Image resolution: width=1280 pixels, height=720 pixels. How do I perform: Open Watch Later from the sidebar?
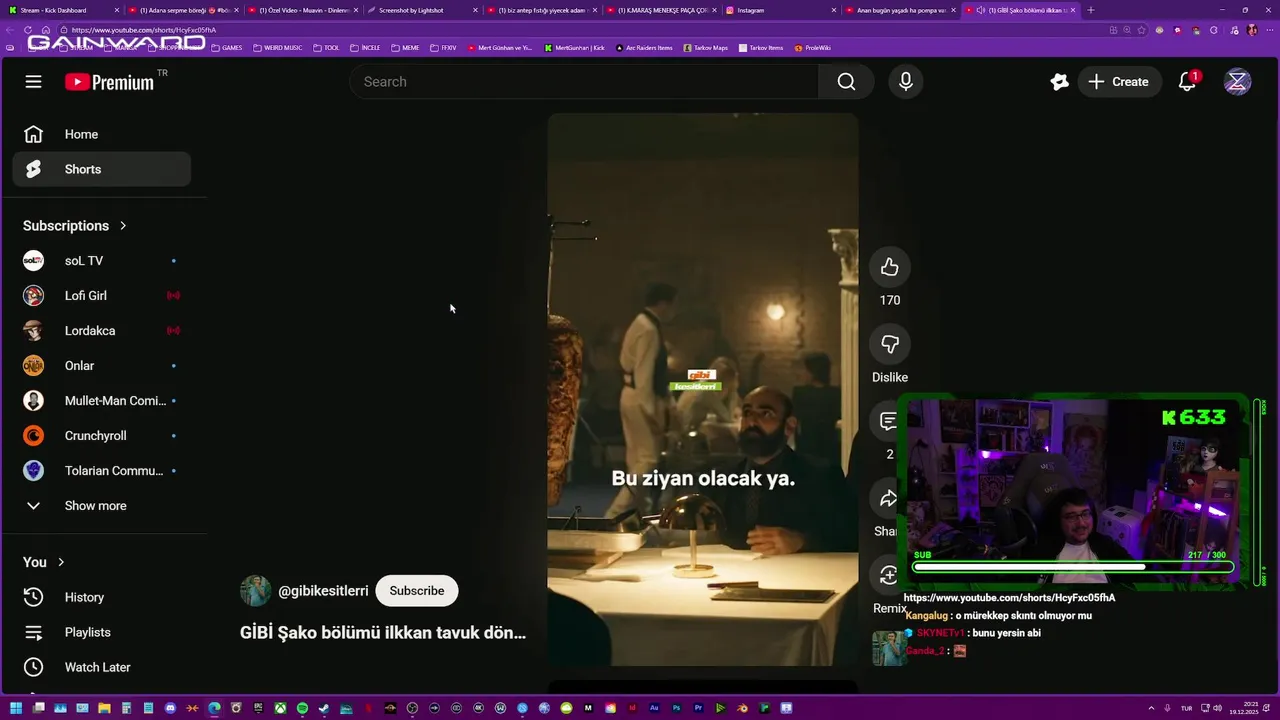(101, 667)
